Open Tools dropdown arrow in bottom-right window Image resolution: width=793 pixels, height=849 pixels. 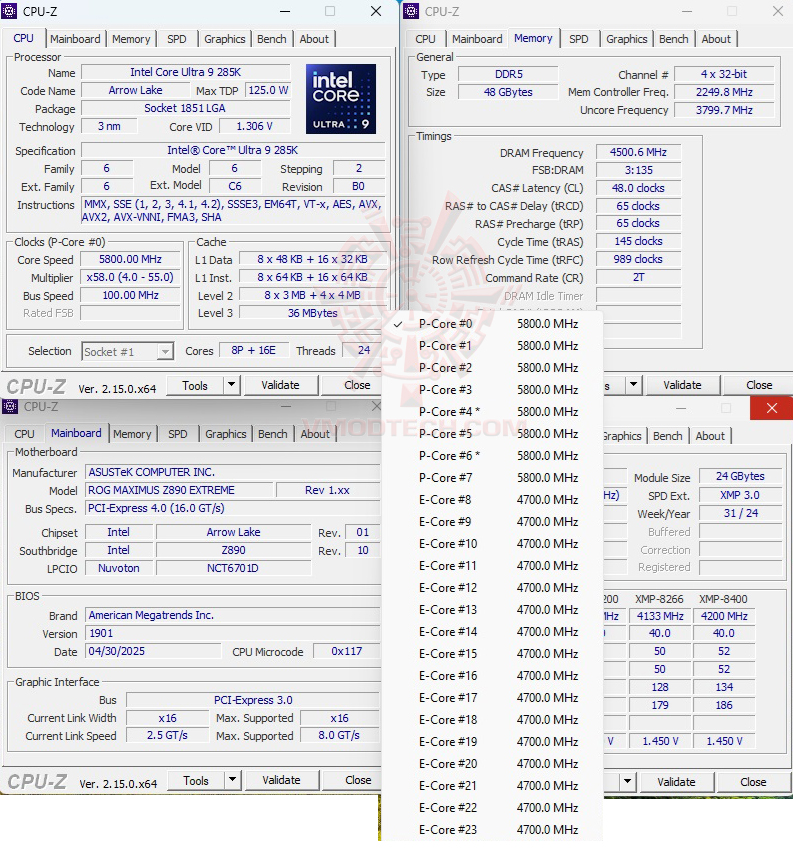click(x=627, y=782)
